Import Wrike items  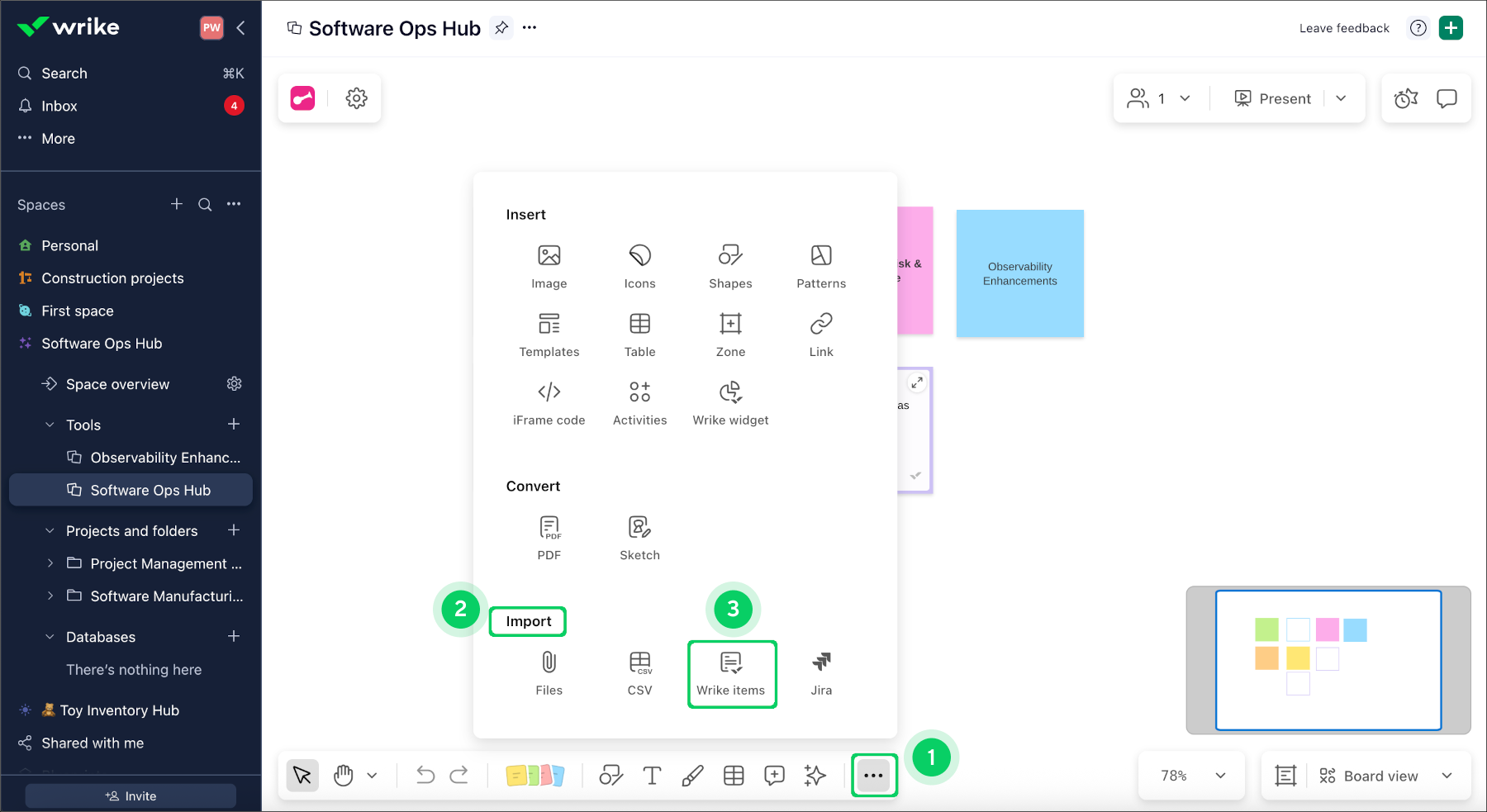732,674
